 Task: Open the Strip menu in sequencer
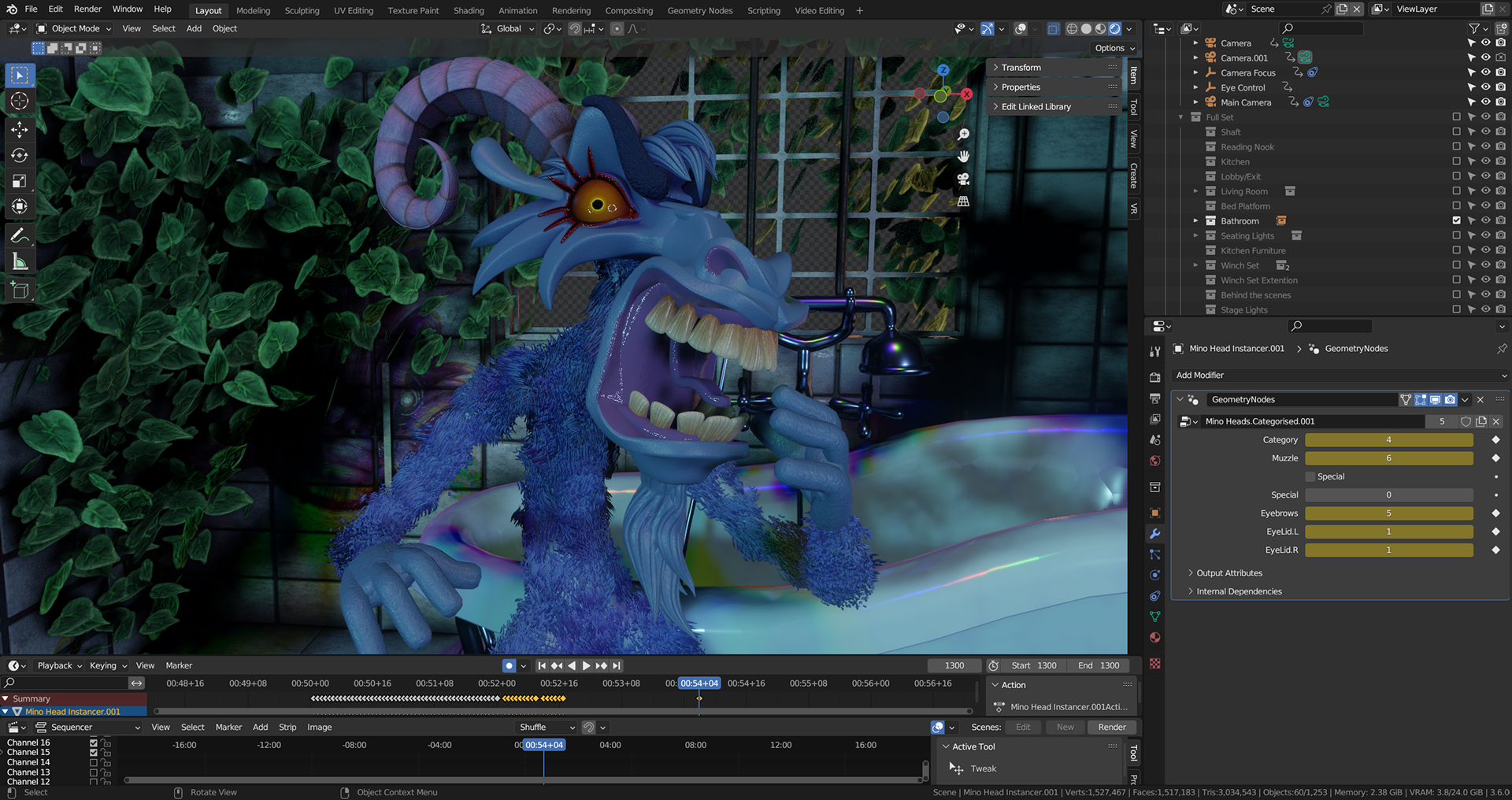pos(287,728)
